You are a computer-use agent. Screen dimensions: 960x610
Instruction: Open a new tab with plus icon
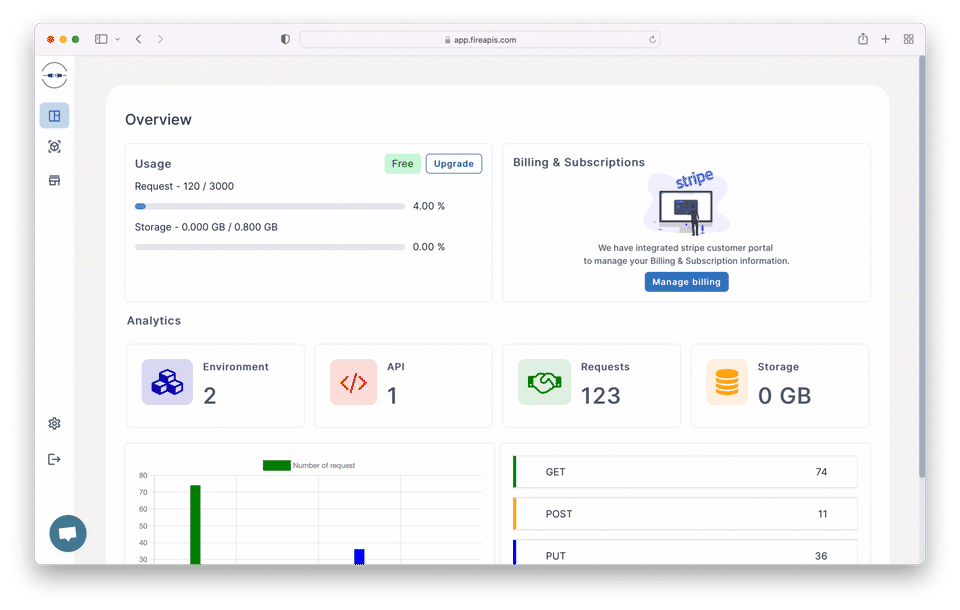click(x=885, y=39)
